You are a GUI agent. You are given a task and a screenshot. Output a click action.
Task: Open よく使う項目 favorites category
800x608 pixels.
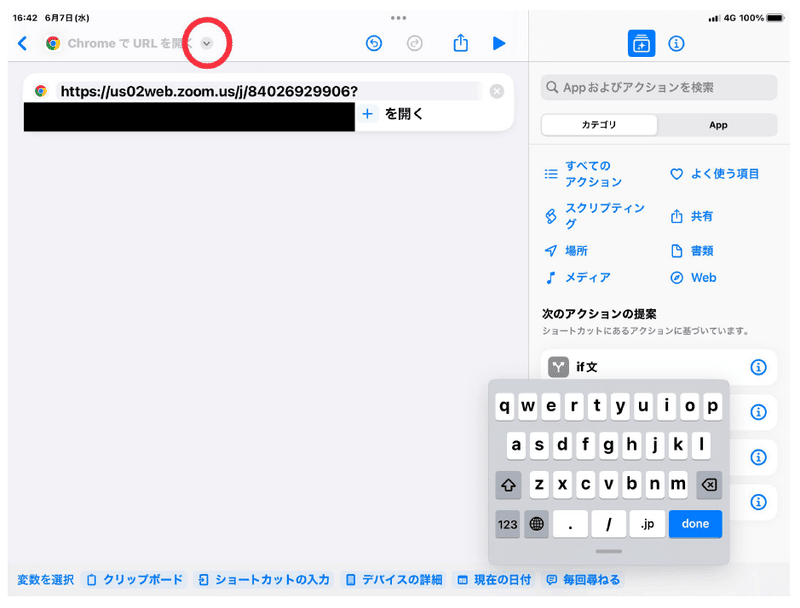tap(714, 174)
